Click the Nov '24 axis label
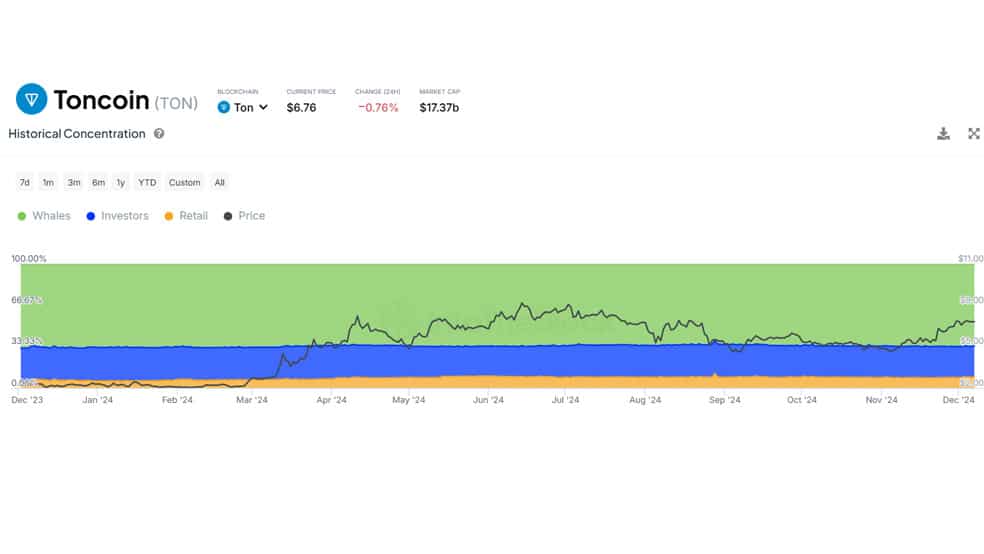Screen dimensions: 984x554 coord(881,400)
